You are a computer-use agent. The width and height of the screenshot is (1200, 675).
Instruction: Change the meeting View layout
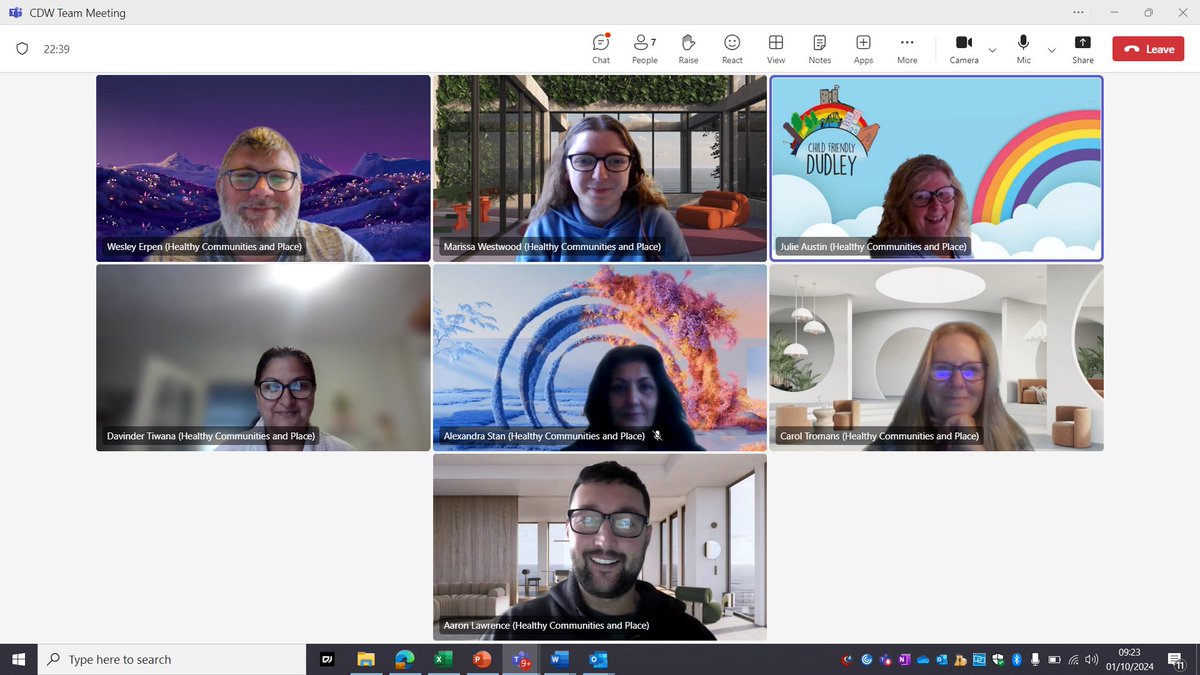click(776, 49)
